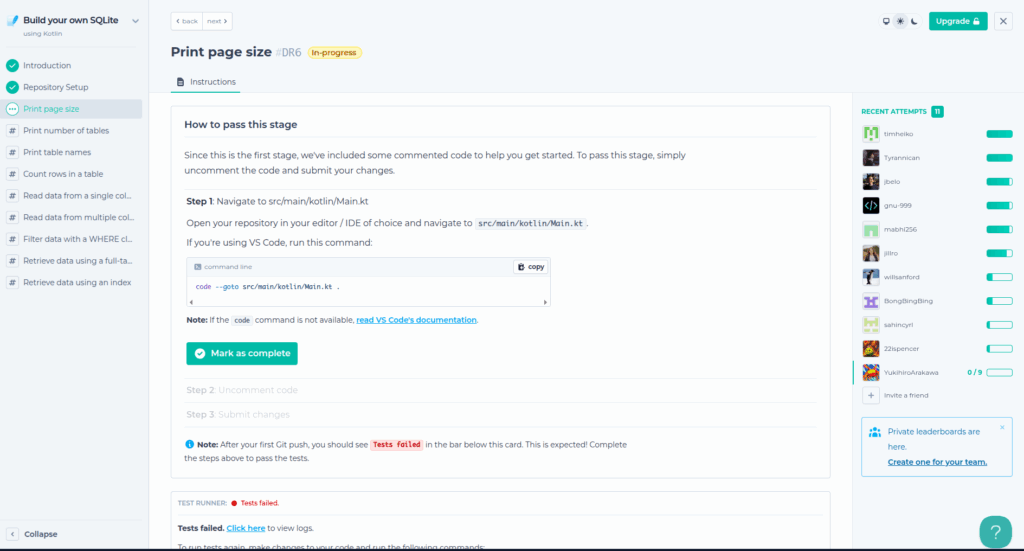
Task: Click Tyrannican's avatar in recent attempts
Action: (x=871, y=157)
